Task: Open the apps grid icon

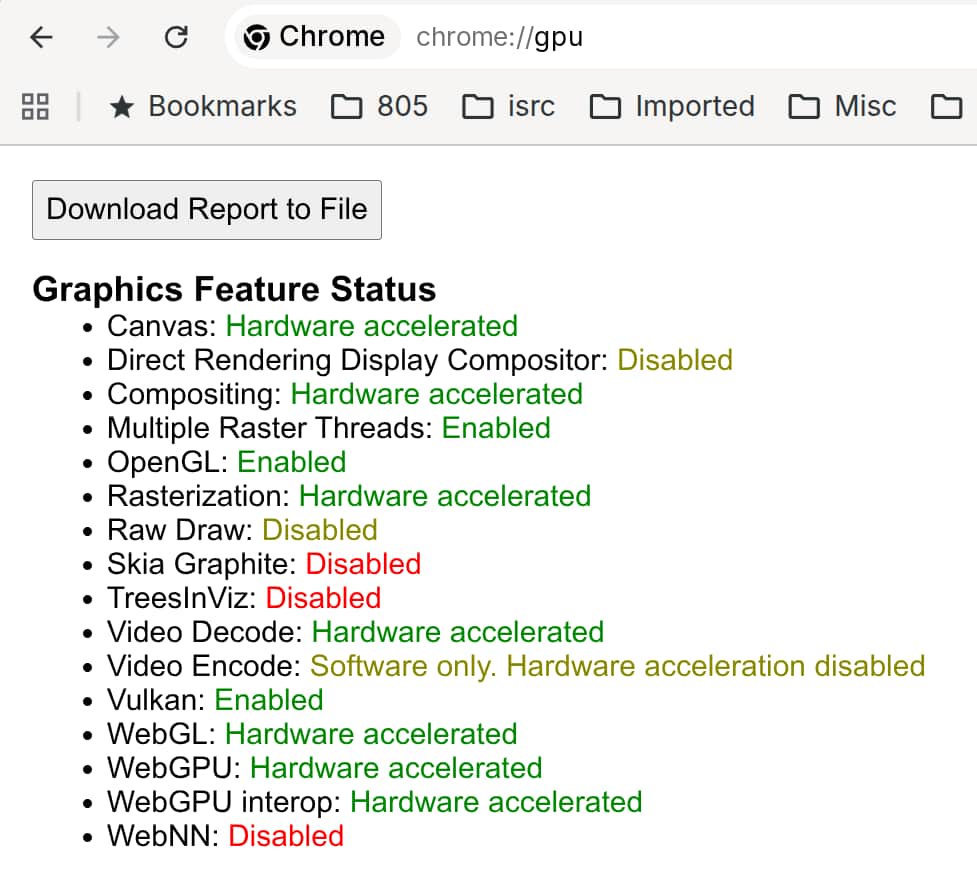Action: click(x=35, y=107)
